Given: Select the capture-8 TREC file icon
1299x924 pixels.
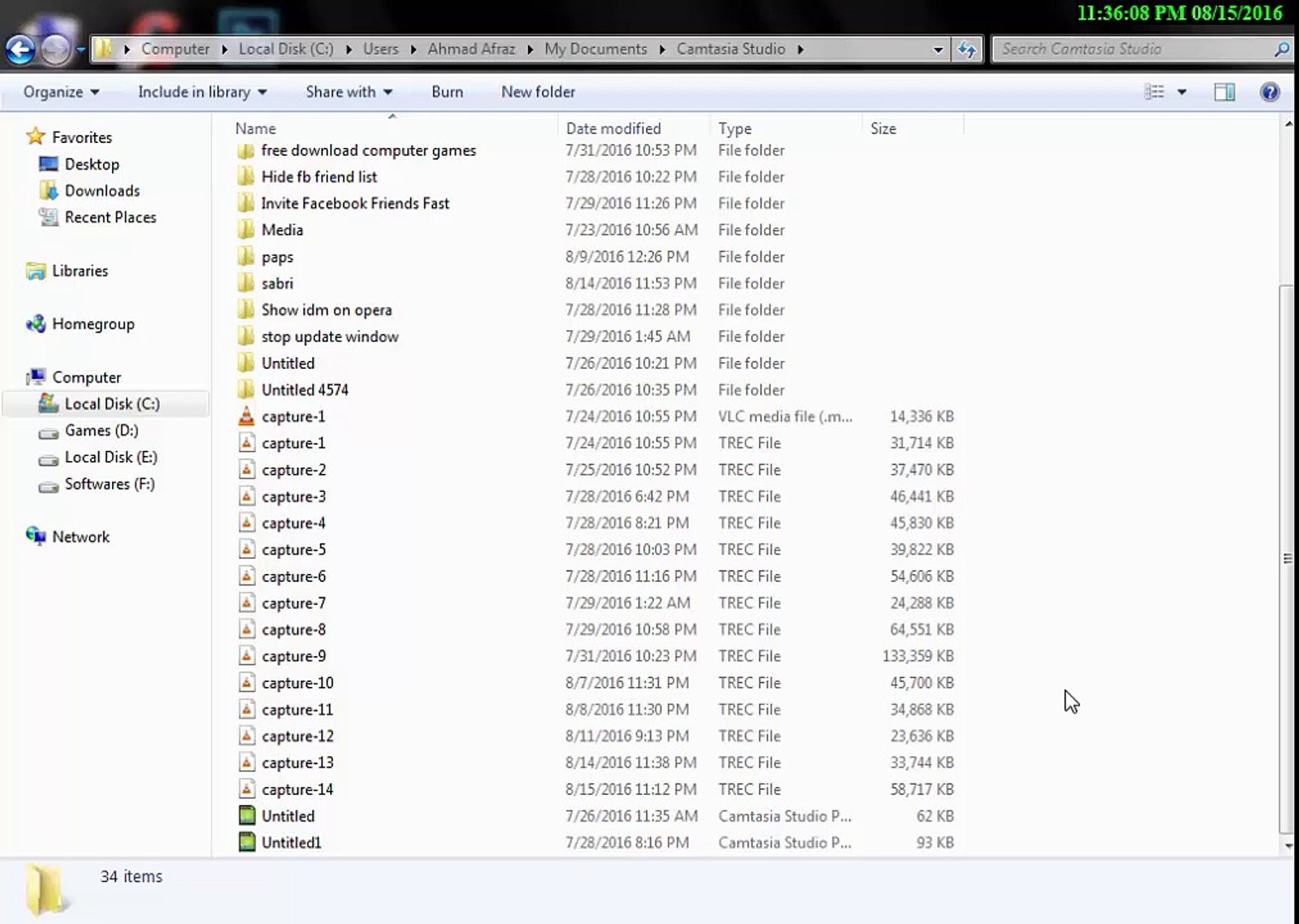Looking at the screenshot, I should point(246,630).
